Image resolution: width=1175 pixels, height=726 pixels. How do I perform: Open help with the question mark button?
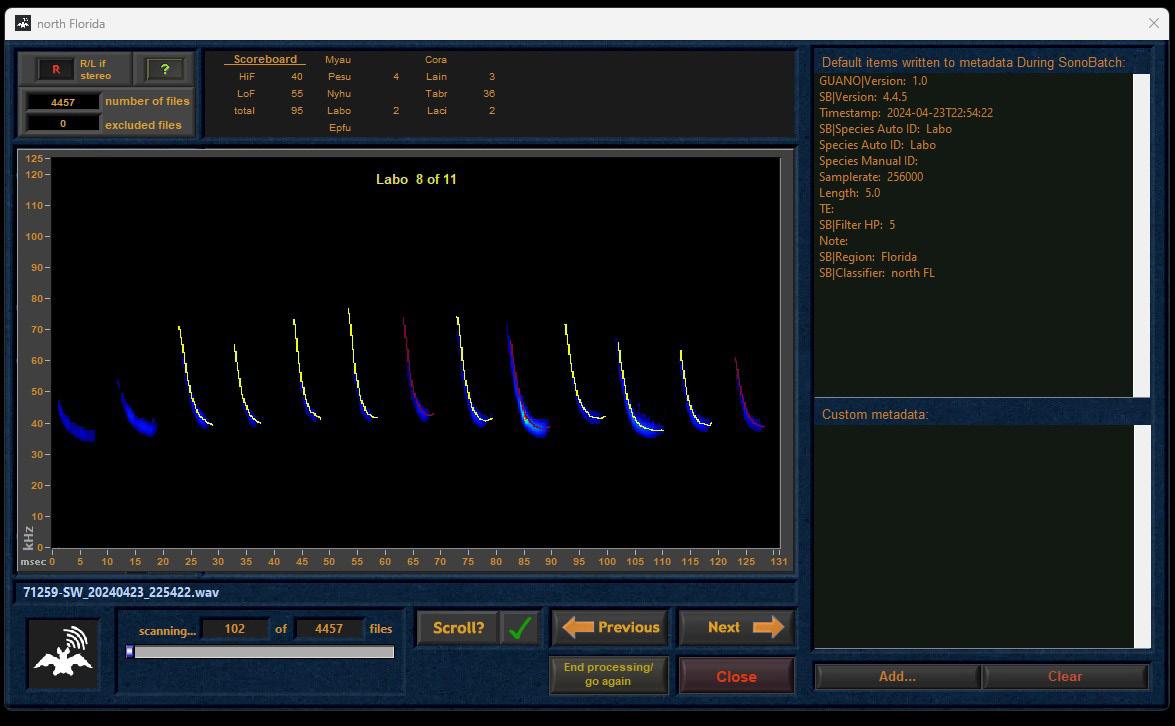[x=165, y=69]
